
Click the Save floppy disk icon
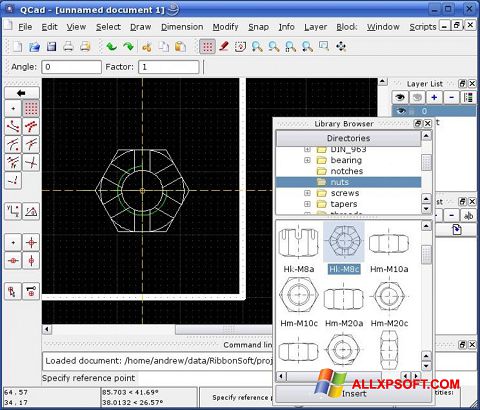point(51,46)
